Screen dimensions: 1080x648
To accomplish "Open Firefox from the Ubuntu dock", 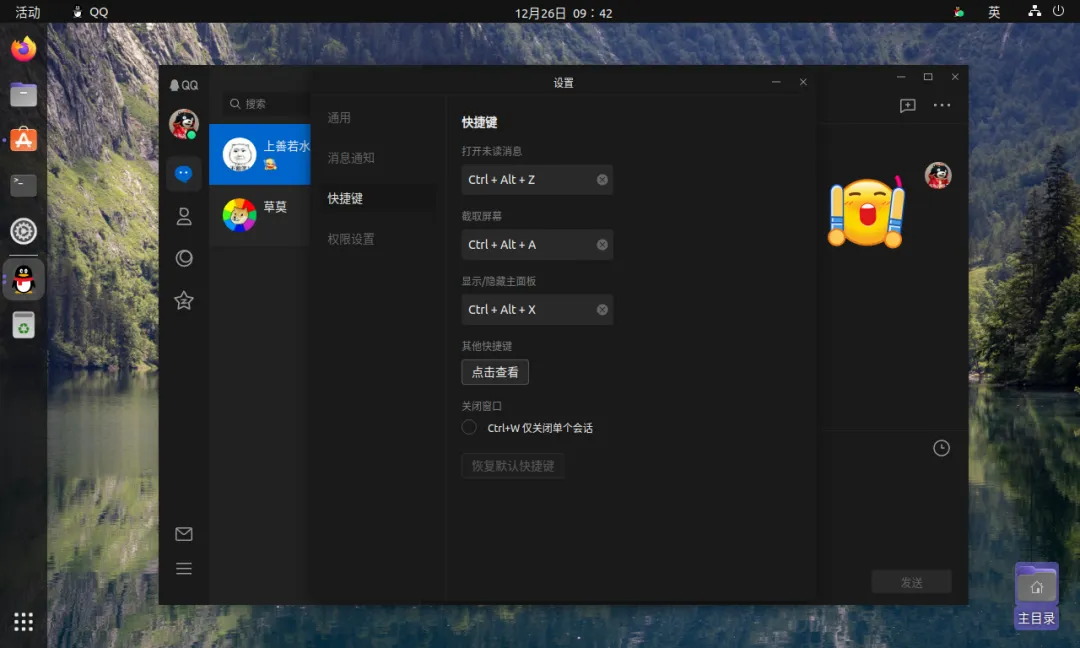I will click(23, 50).
